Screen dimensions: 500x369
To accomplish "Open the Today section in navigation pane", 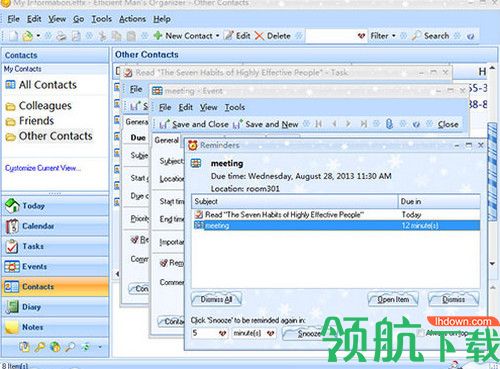I will pyautogui.click(x=55, y=206).
